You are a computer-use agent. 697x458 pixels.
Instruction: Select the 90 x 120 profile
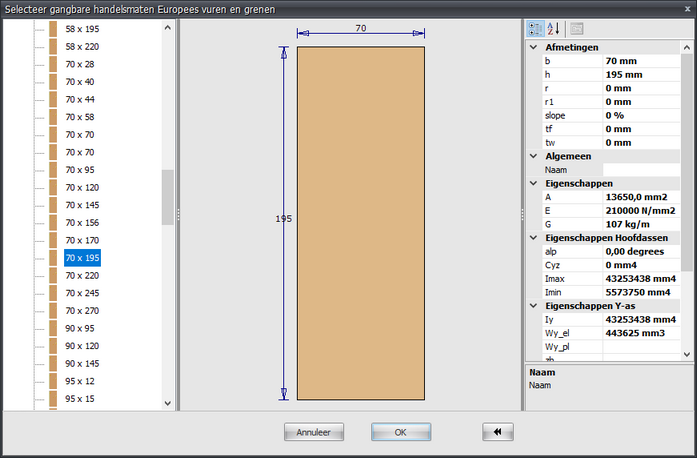point(82,346)
